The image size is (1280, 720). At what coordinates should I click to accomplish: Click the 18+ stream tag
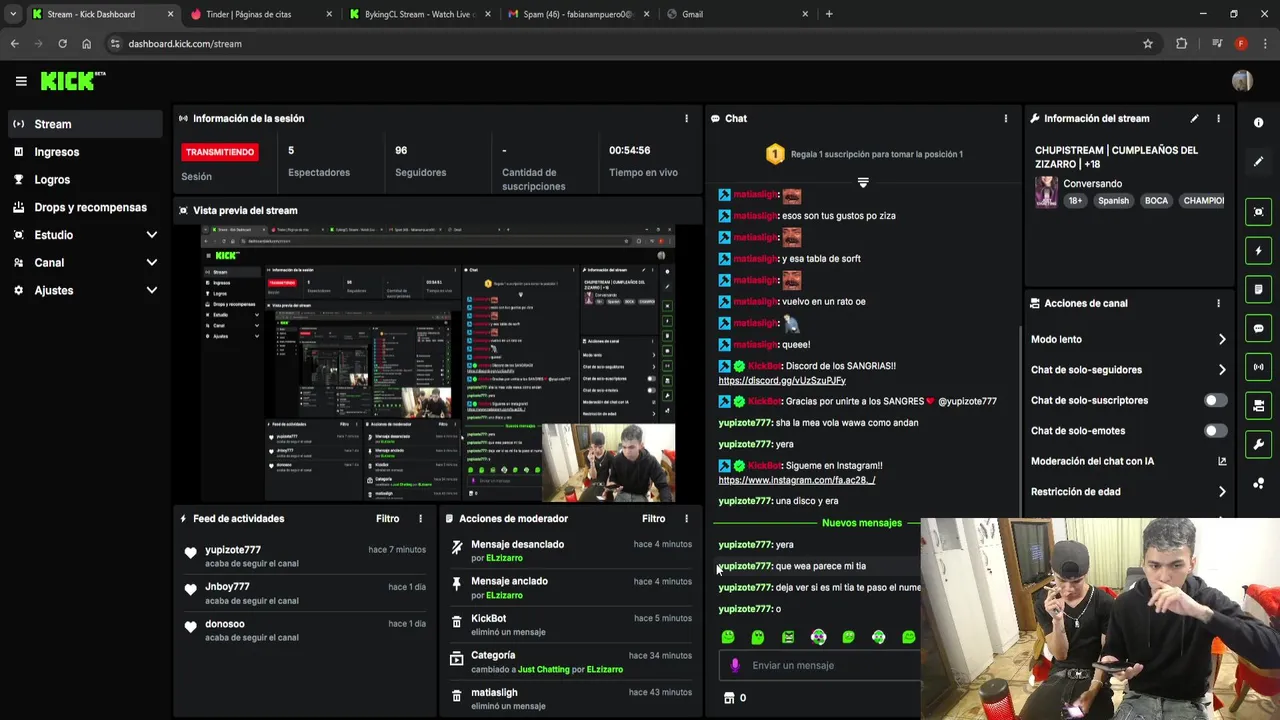[1075, 200]
